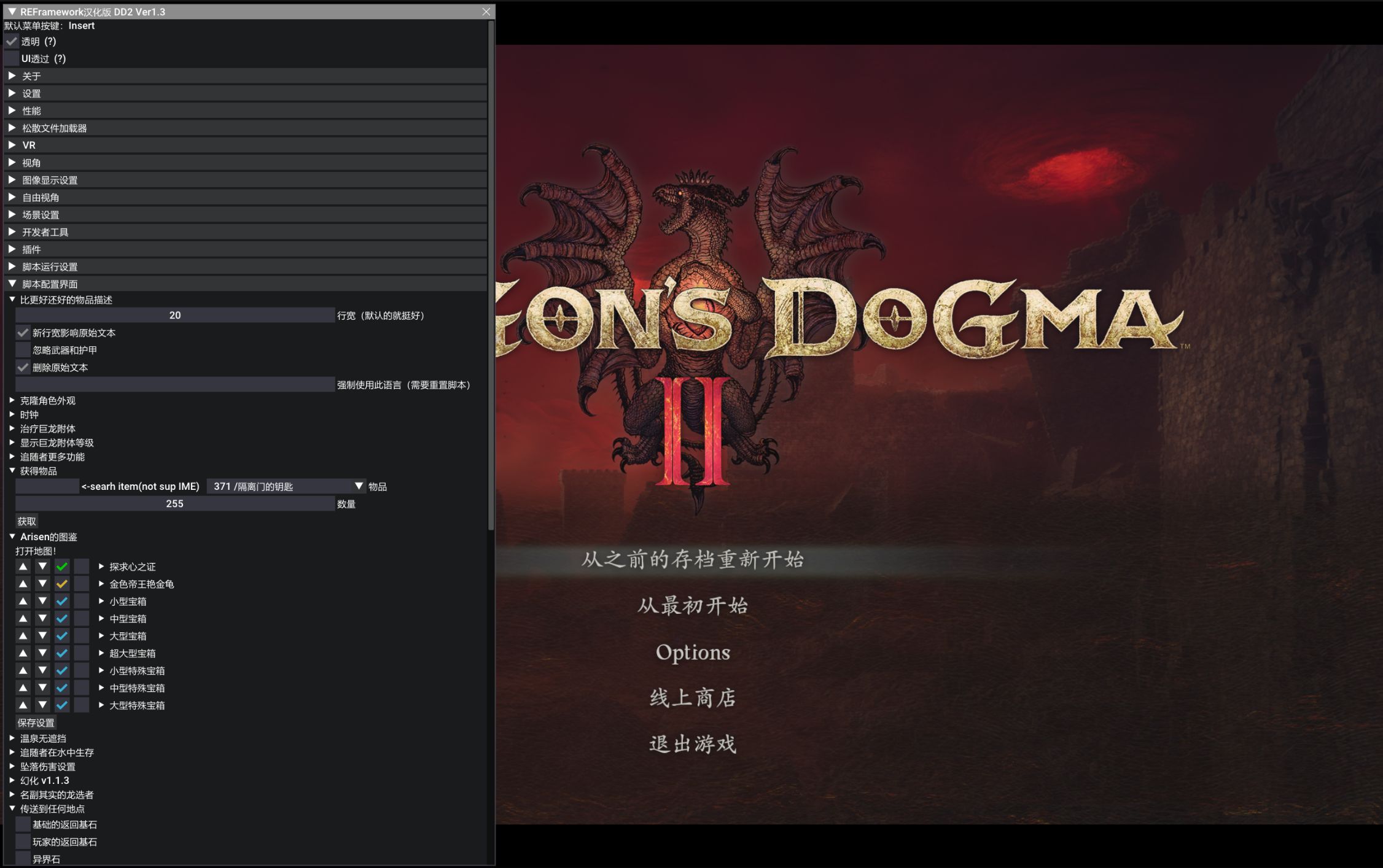Open 线上商店 from the title menu
Image resolution: width=1383 pixels, height=868 pixels.
pos(693,697)
